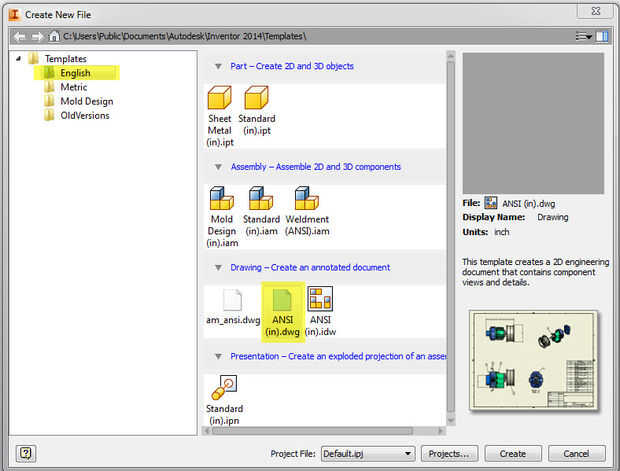Click the 'Display Name:' Drawing value
The height and width of the screenshot is (471, 620).
click(x=552, y=217)
